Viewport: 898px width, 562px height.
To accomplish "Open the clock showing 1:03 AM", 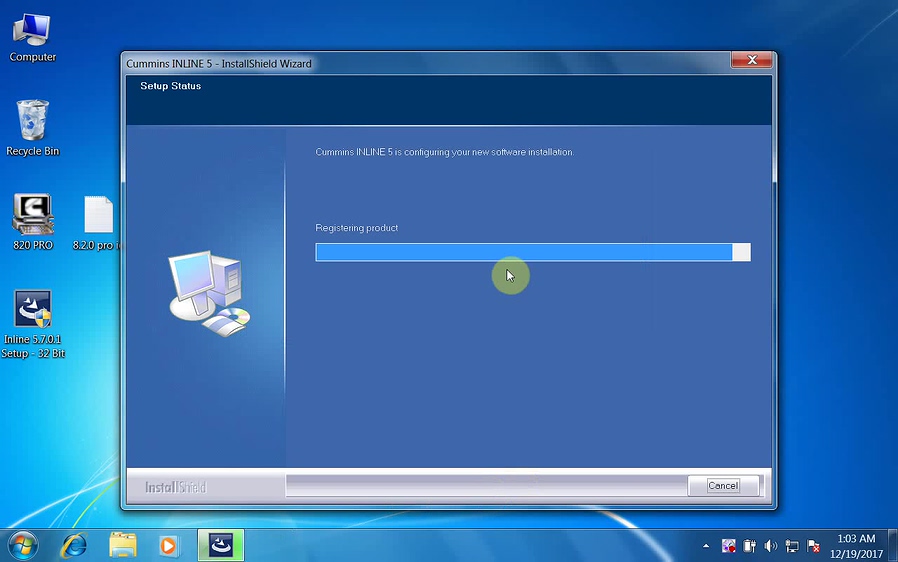I will pyautogui.click(x=856, y=546).
